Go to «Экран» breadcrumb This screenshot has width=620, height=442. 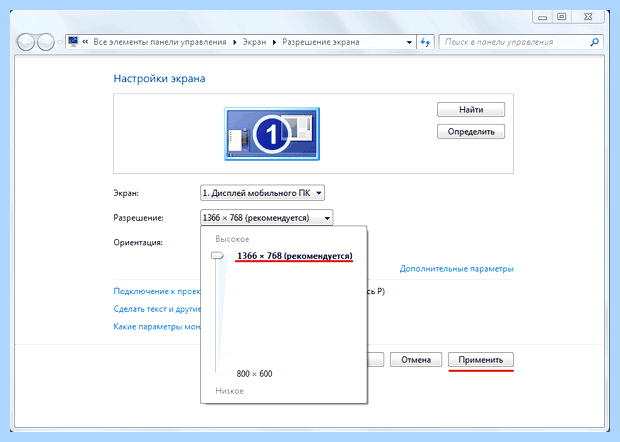pyautogui.click(x=254, y=42)
